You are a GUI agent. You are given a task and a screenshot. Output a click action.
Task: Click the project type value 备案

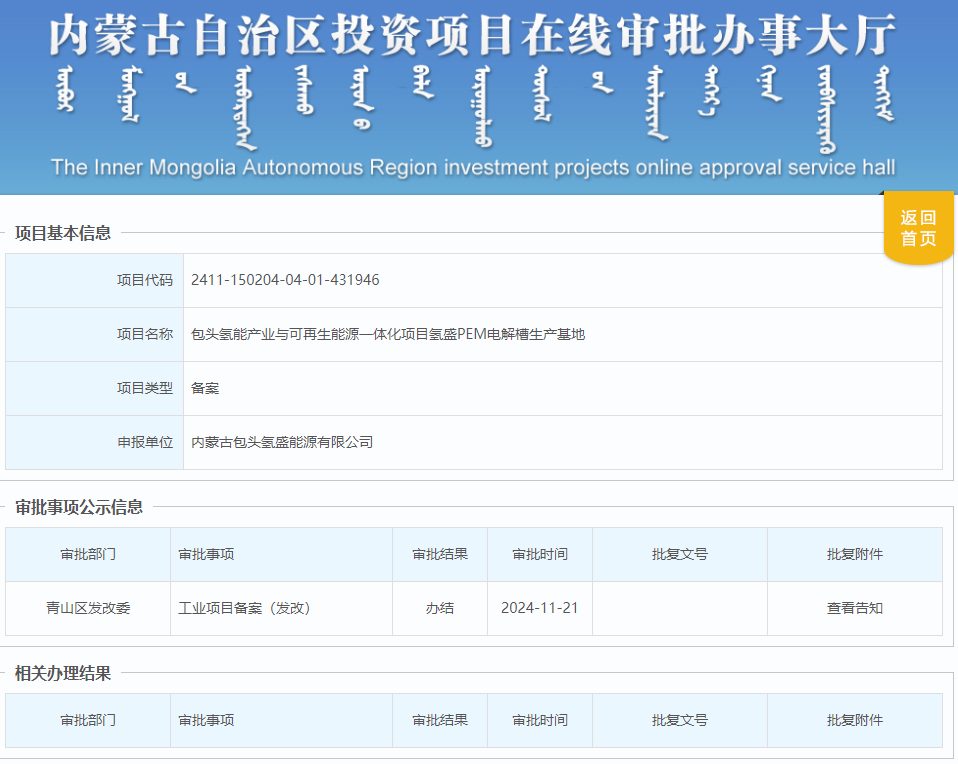(x=205, y=388)
